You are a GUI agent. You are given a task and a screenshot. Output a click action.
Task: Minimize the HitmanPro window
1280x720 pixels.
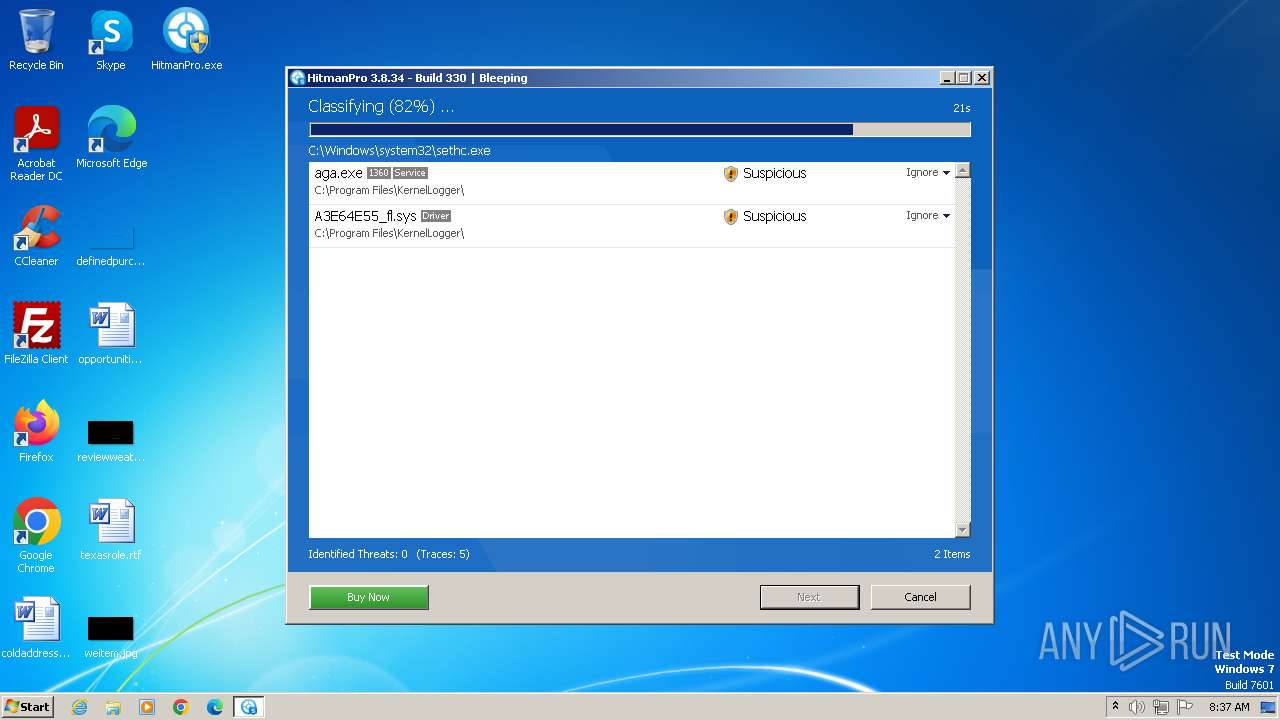coord(947,78)
